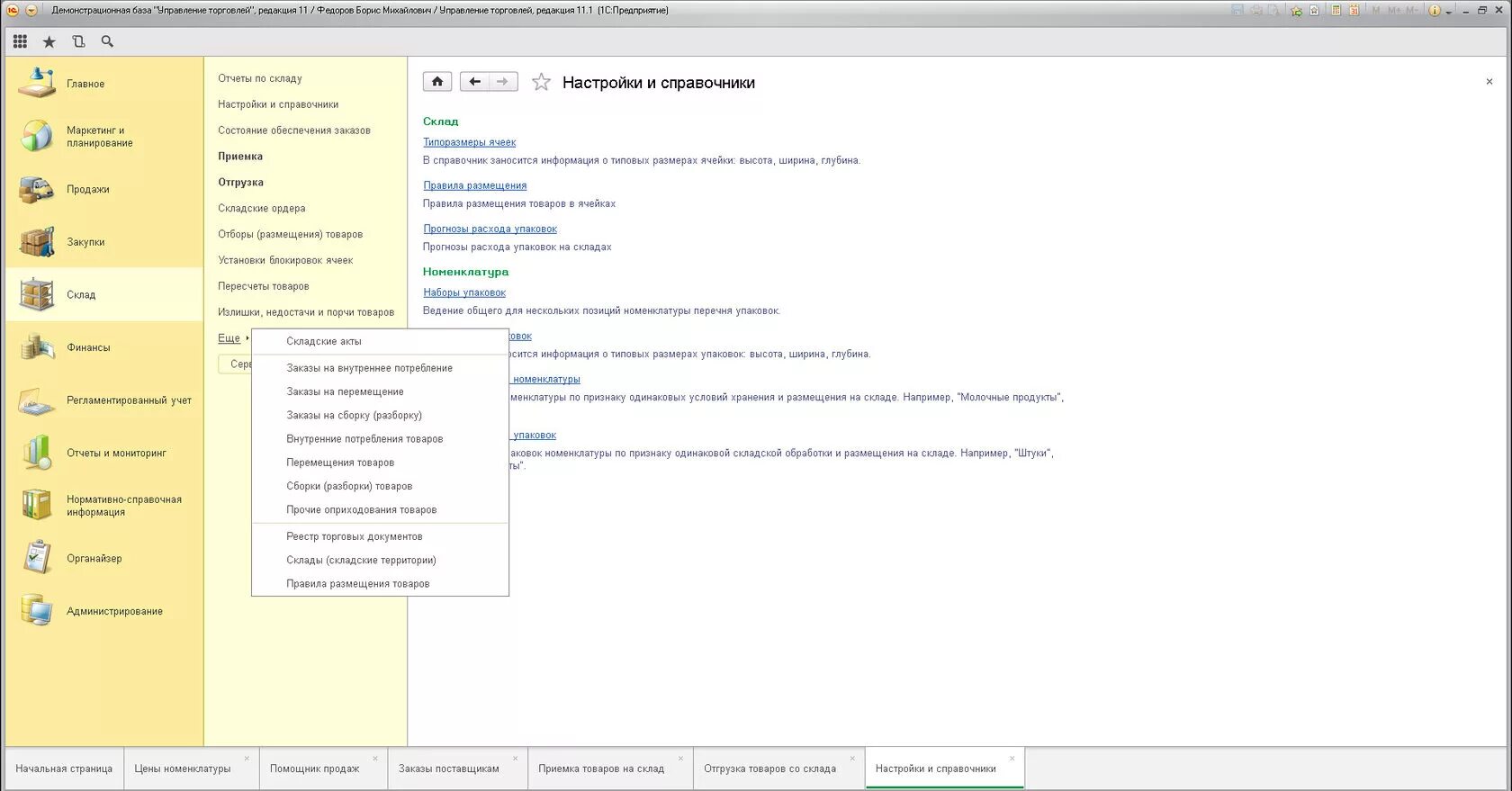Open the favorites page icon in title bar
The image size is (1512, 791).
[x=1314, y=11]
